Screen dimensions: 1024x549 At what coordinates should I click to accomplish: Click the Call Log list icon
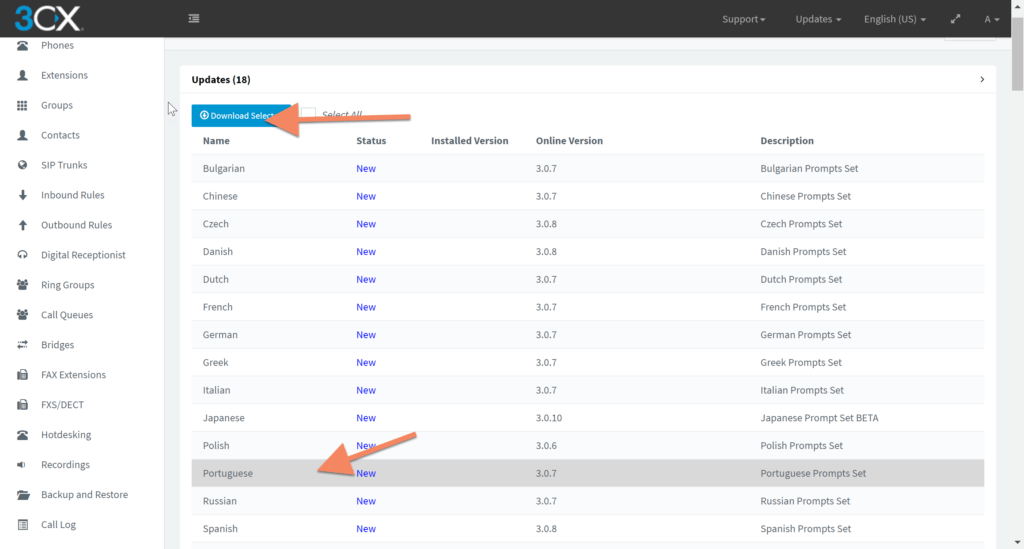coord(23,525)
